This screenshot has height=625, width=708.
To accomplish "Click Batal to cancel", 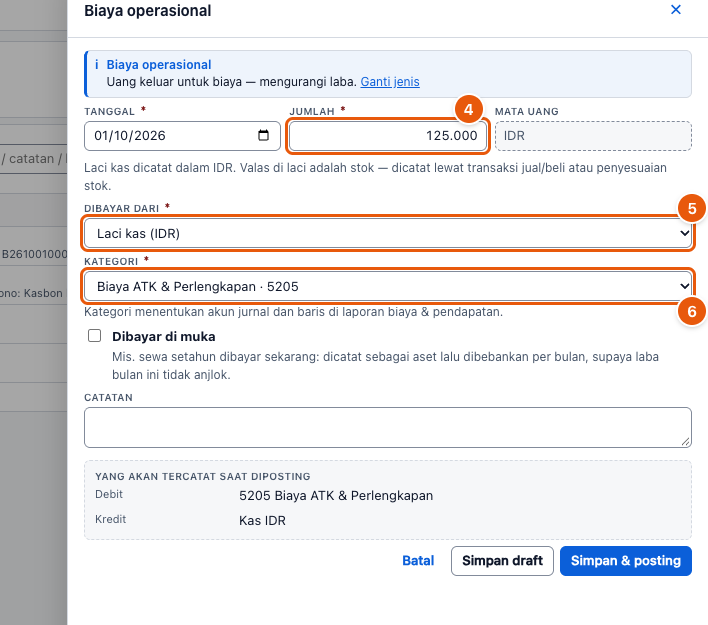I will pos(418,560).
